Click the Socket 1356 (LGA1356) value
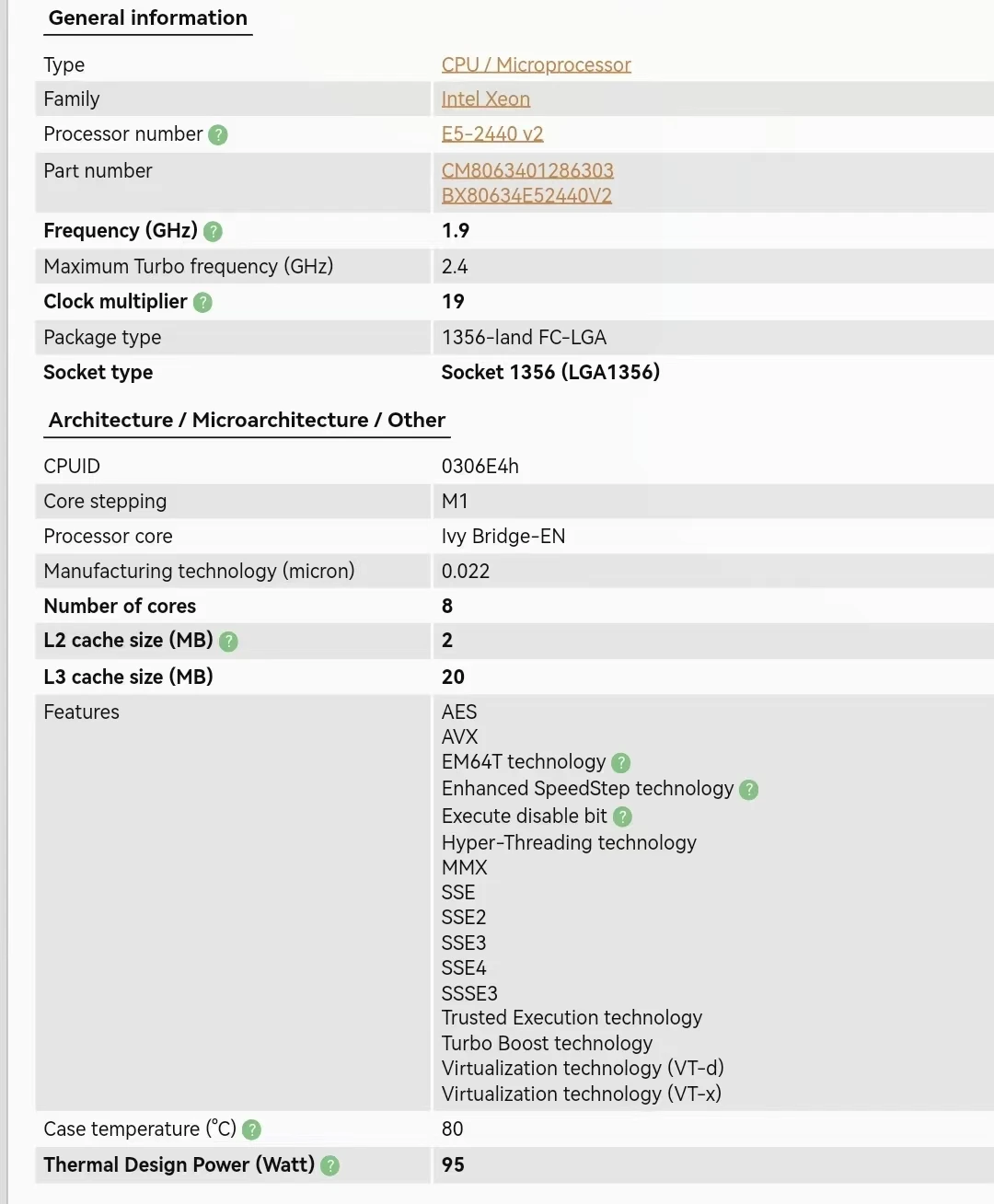The image size is (994, 1204). [x=550, y=373]
